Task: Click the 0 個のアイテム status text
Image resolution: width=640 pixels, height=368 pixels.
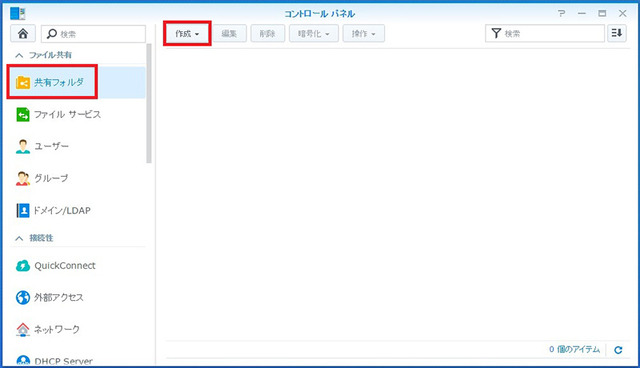Action: [574, 350]
